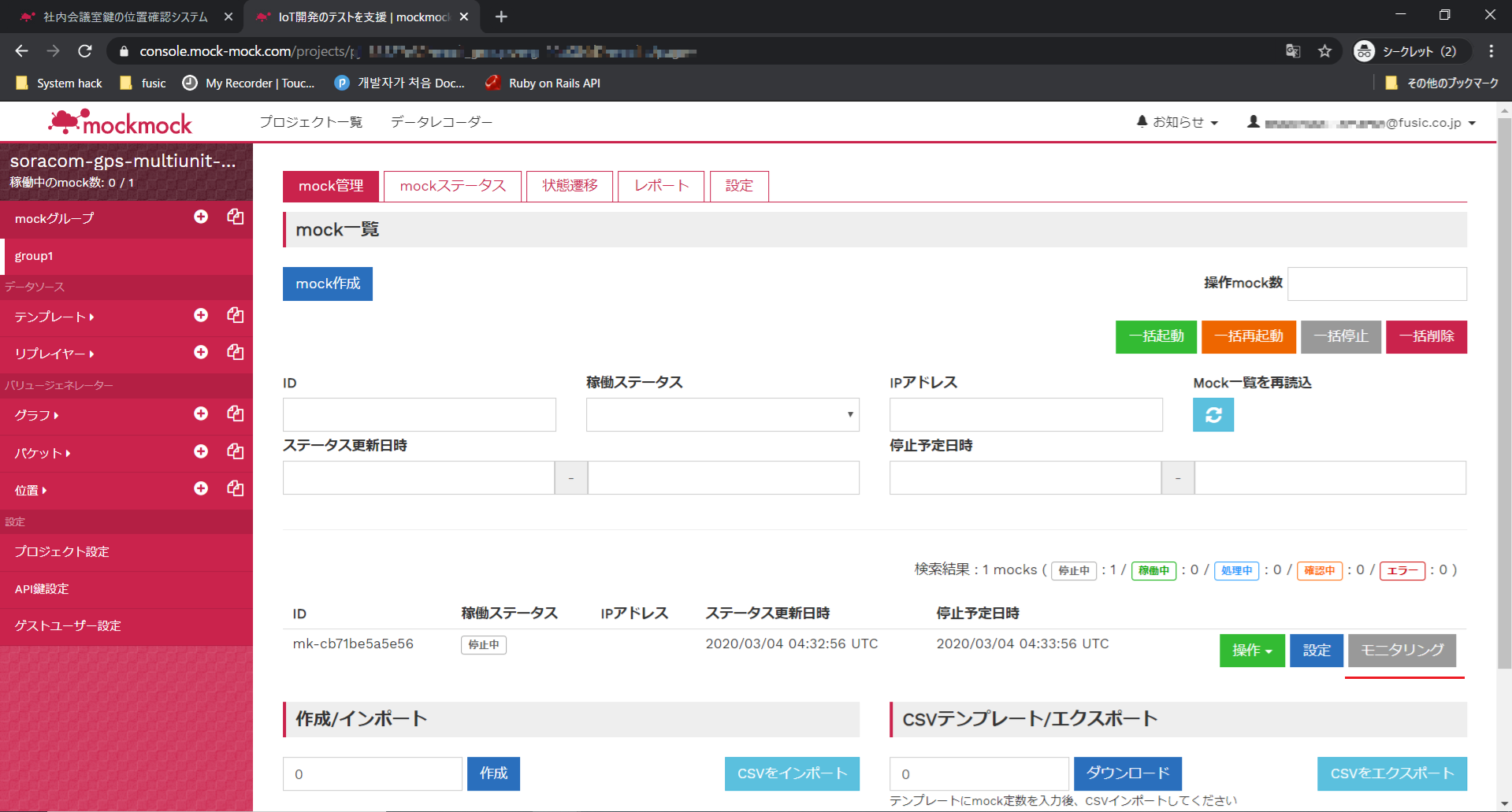Open the 状態遷移 tab
The width and height of the screenshot is (1512, 812).
[570, 186]
